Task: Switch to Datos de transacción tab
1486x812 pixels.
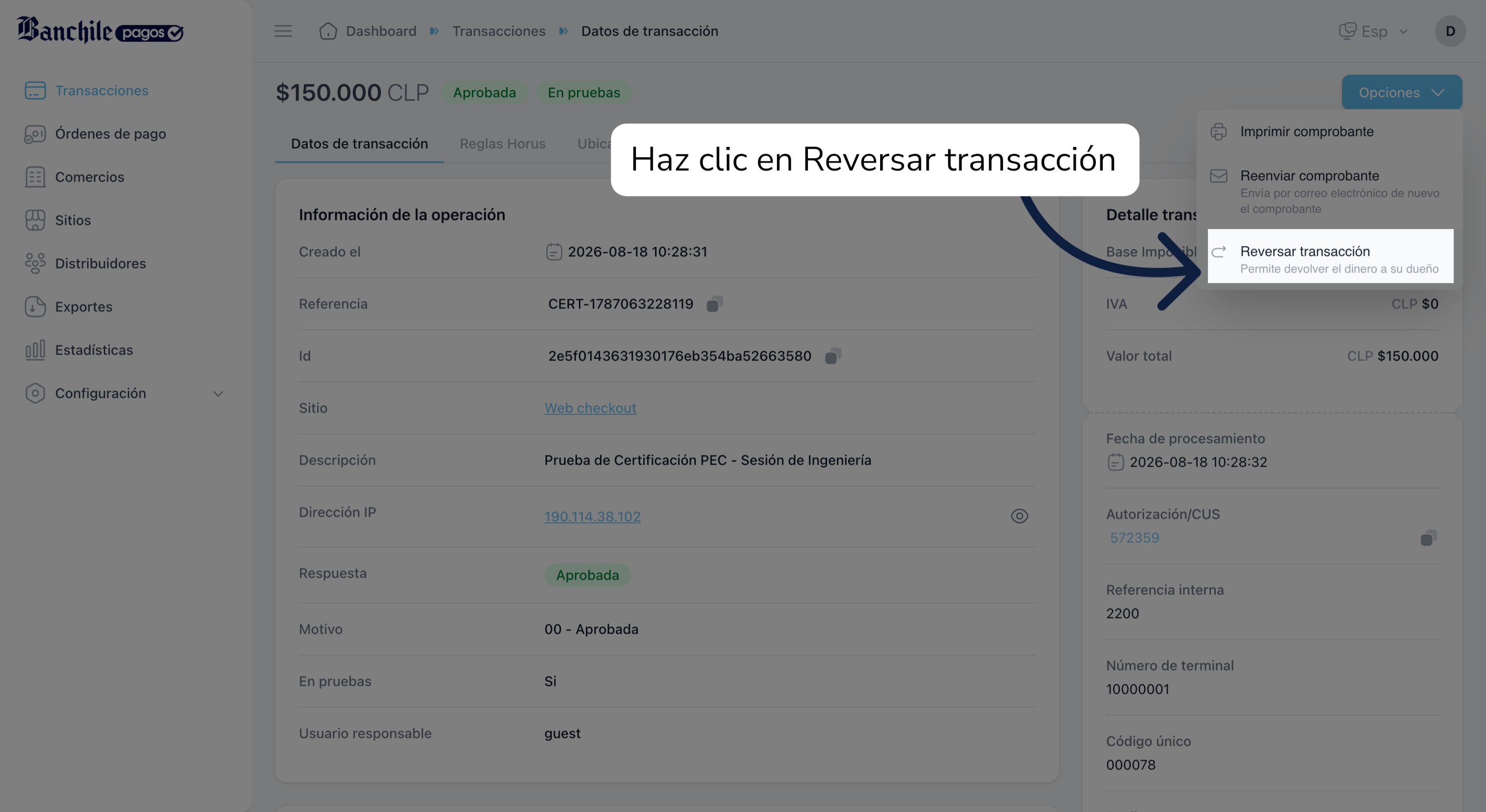Action: tap(359, 143)
